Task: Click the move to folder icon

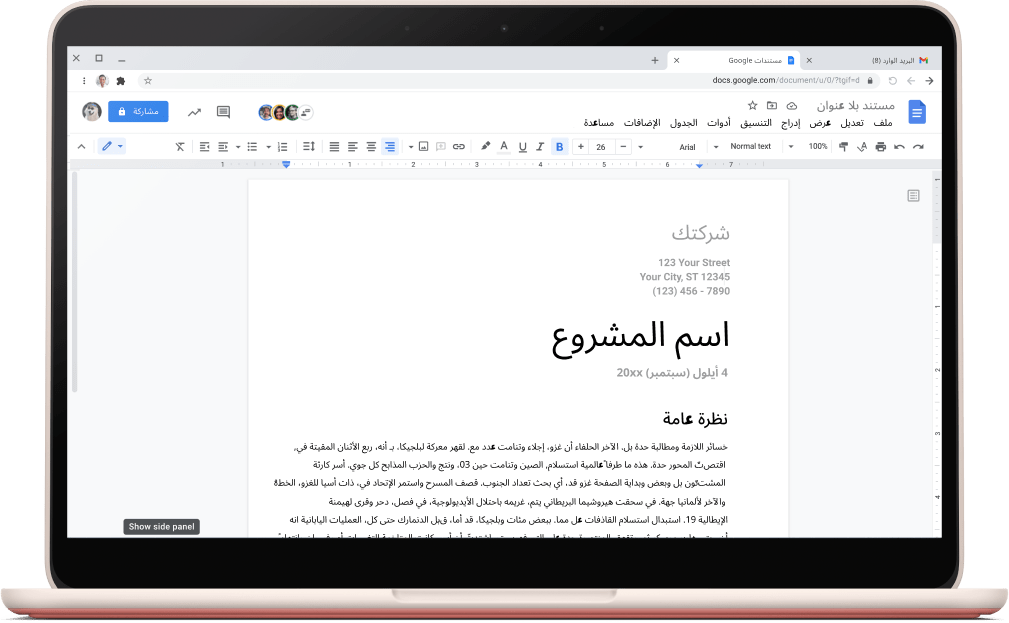Action: pyautogui.click(x=772, y=106)
